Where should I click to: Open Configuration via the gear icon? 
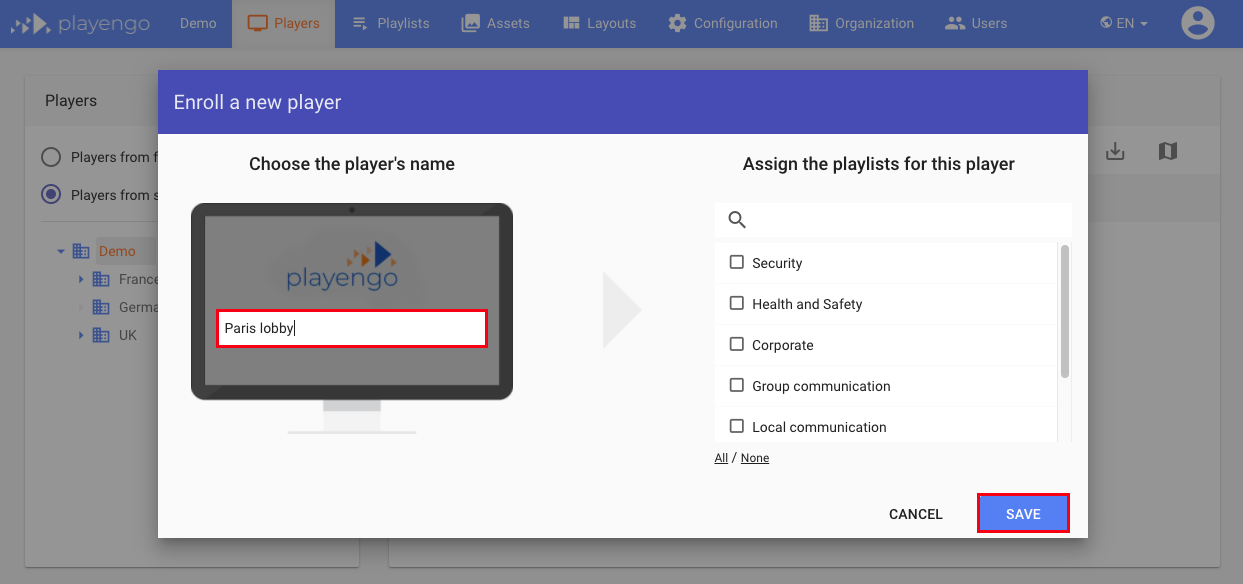click(x=674, y=22)
